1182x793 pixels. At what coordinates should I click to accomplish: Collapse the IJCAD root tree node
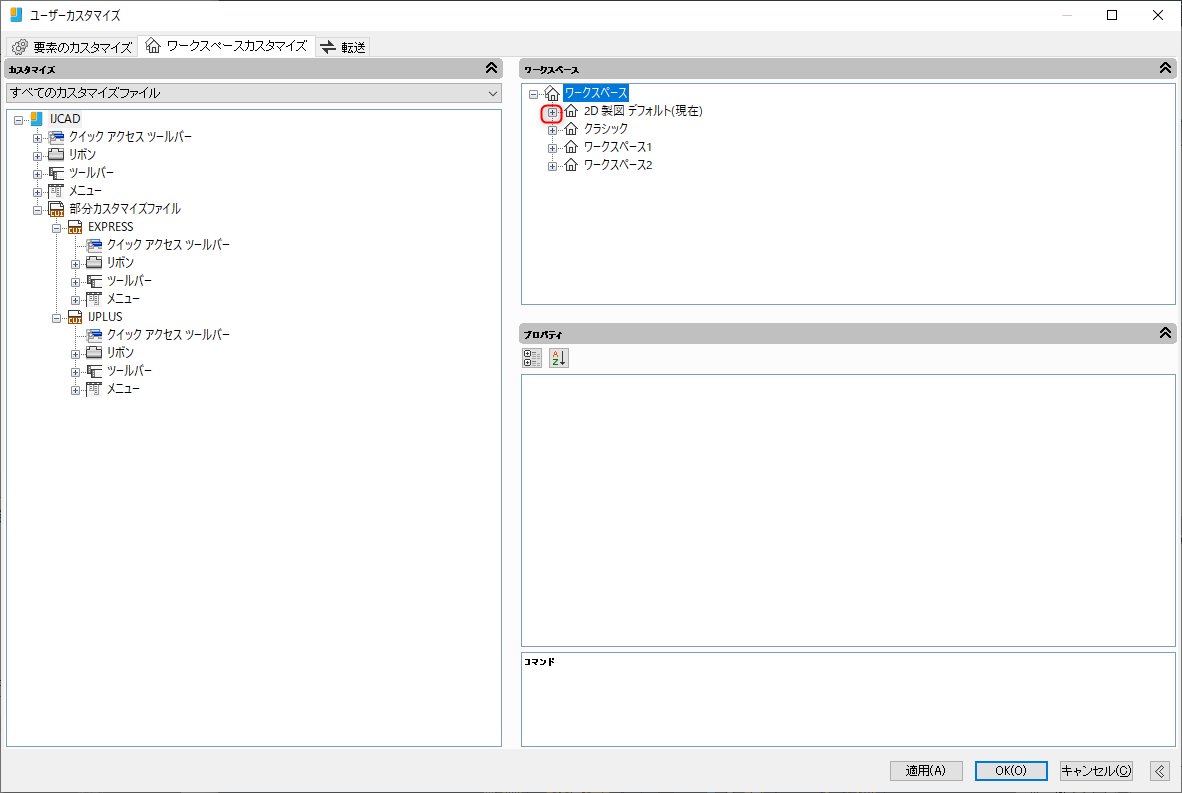(x=19, y=120)
